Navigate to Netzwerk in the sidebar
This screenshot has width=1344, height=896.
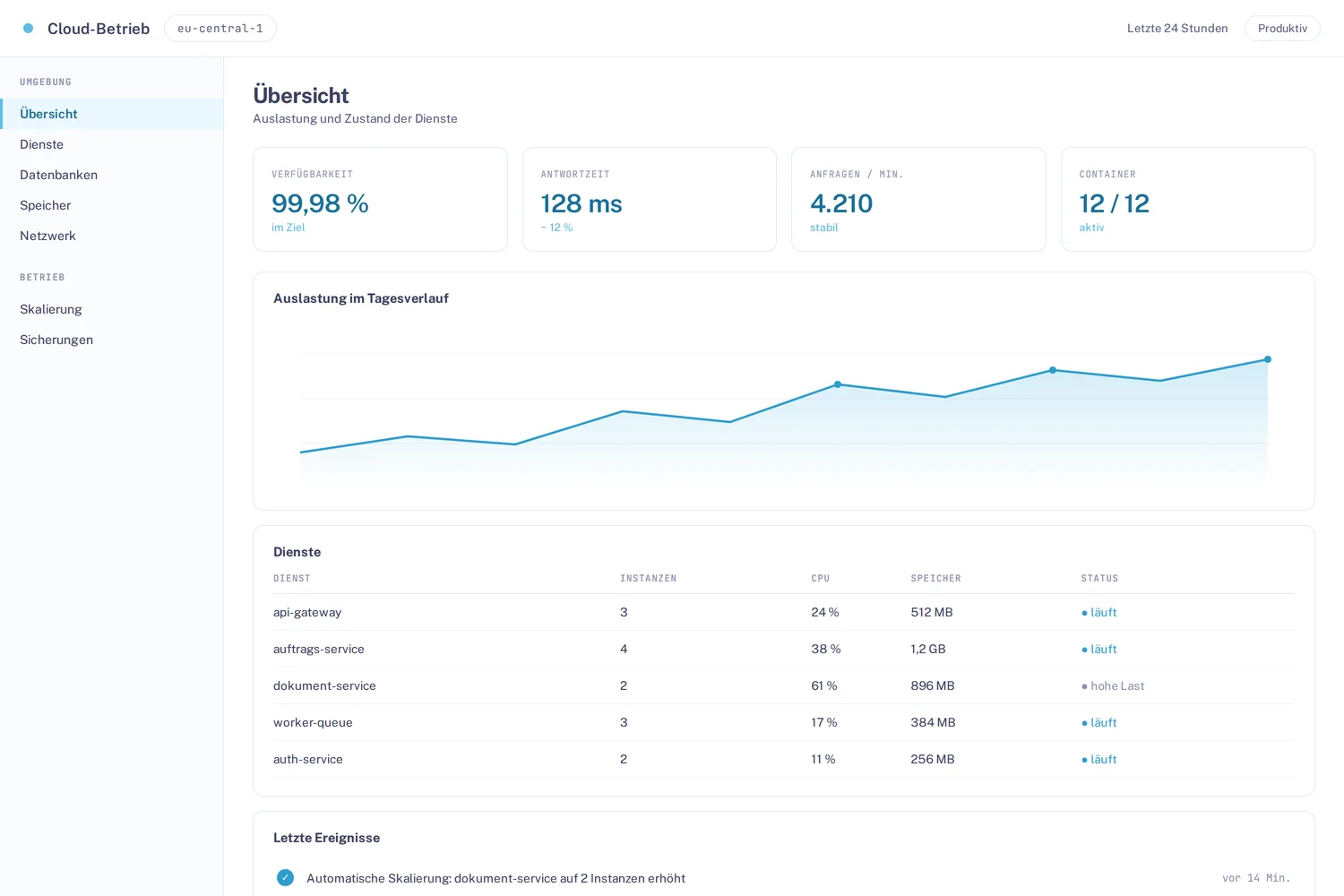point(111,236)
